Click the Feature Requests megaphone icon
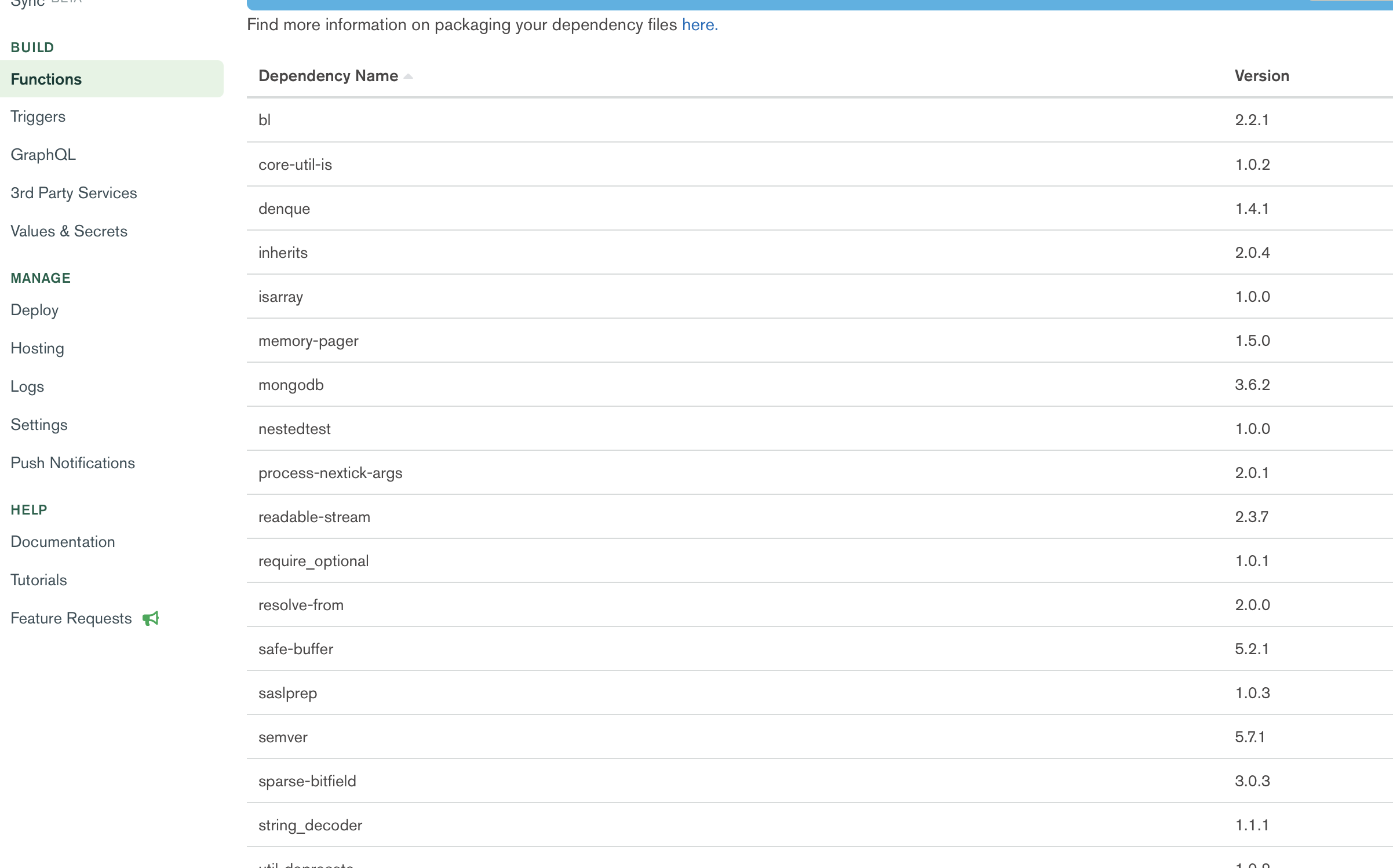The image size is (1393, 868). tap(151, 618)
